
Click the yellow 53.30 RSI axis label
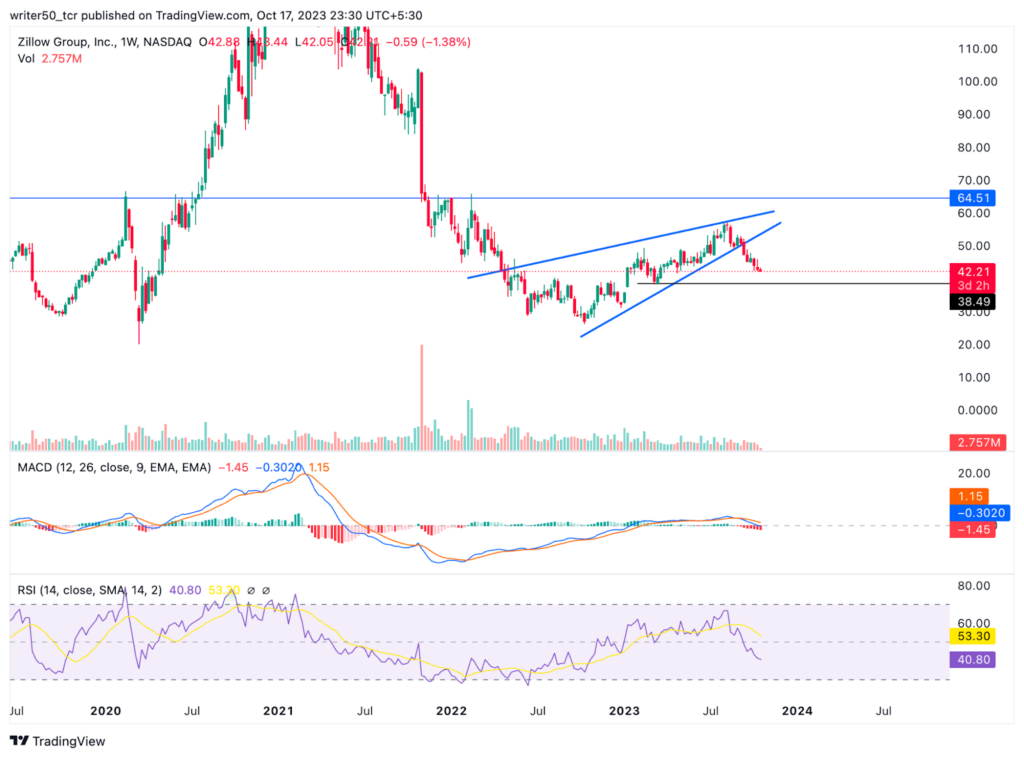pyautogui.click(x=972, y=636)
